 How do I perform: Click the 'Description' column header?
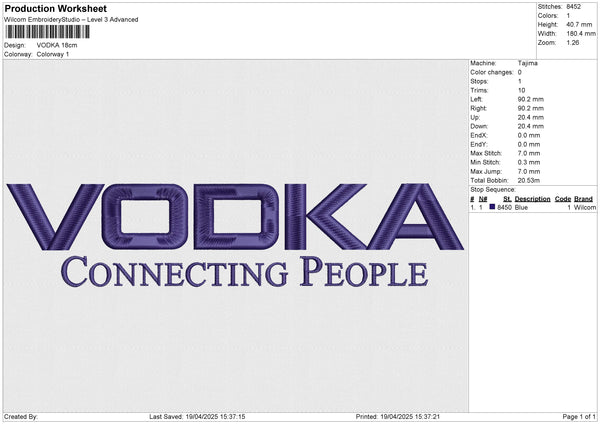coord(533,199)
